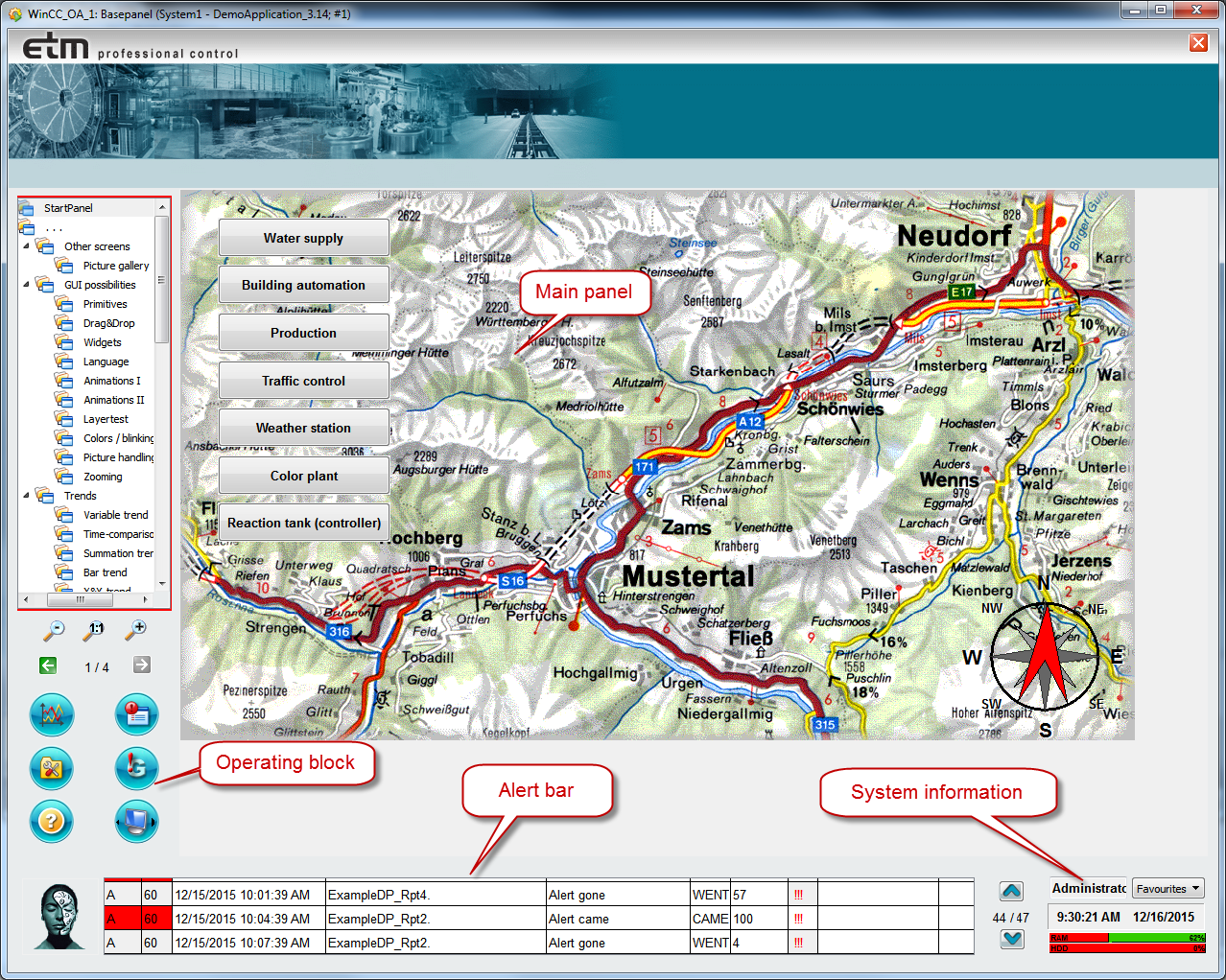This screenshot has height=980, width=1226.
Task: Select Zooming in the tree
Action: coord(103,477)
